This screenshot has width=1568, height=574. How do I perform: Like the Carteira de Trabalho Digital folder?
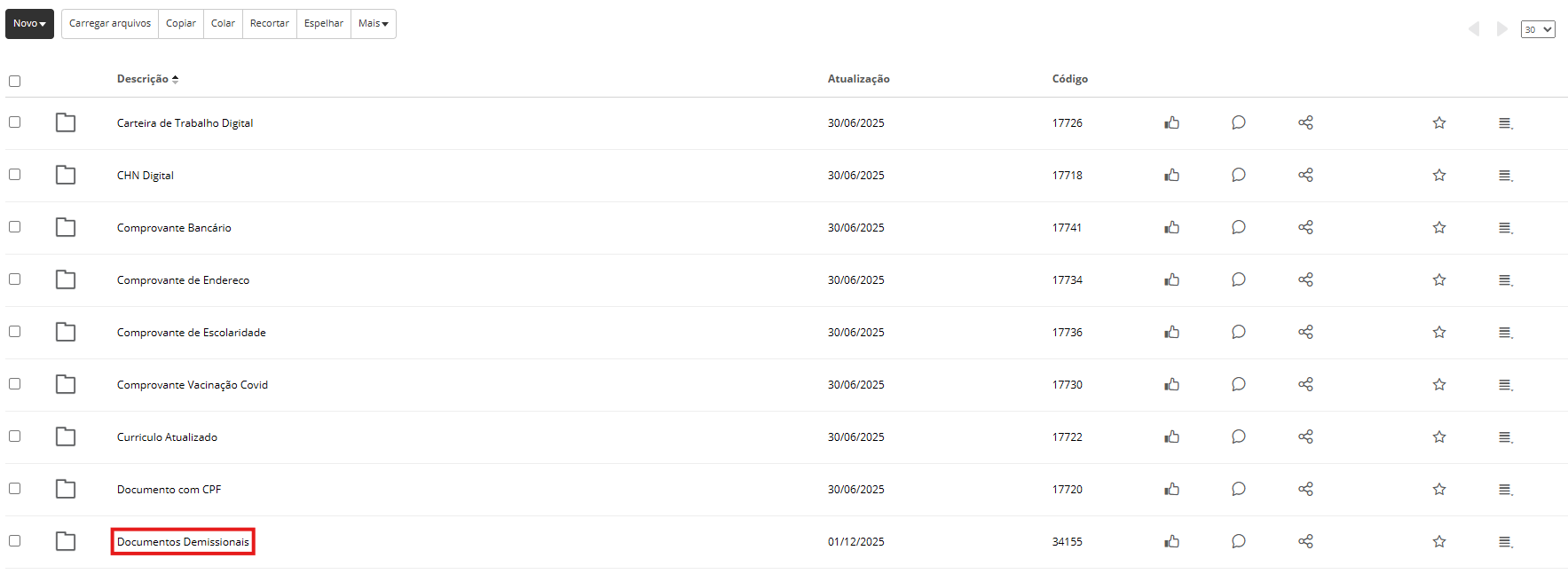[1172, 122]
